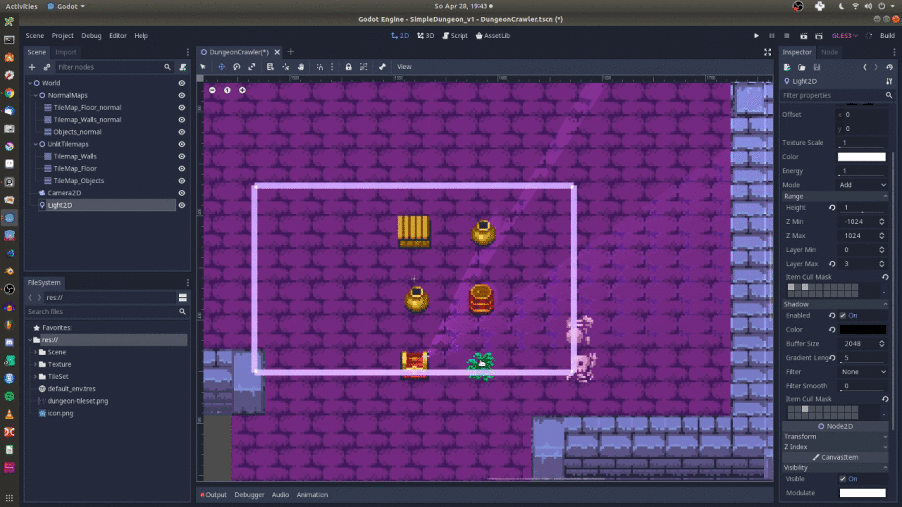The image size is (902, 507).
Task: Instance a scene with link icon
Action: point(47,67)
